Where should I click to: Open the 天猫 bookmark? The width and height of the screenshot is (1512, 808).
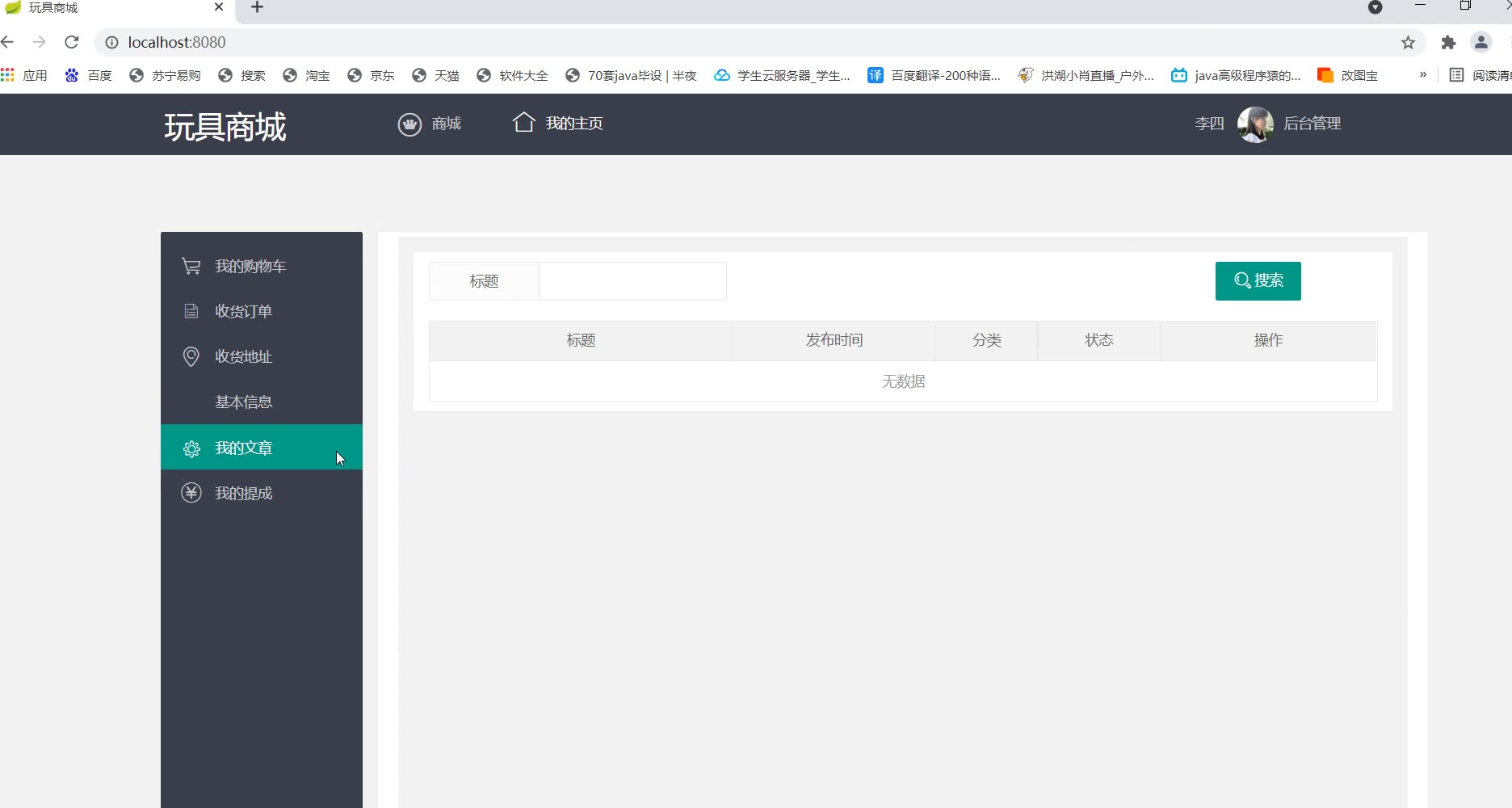(435, 75)
